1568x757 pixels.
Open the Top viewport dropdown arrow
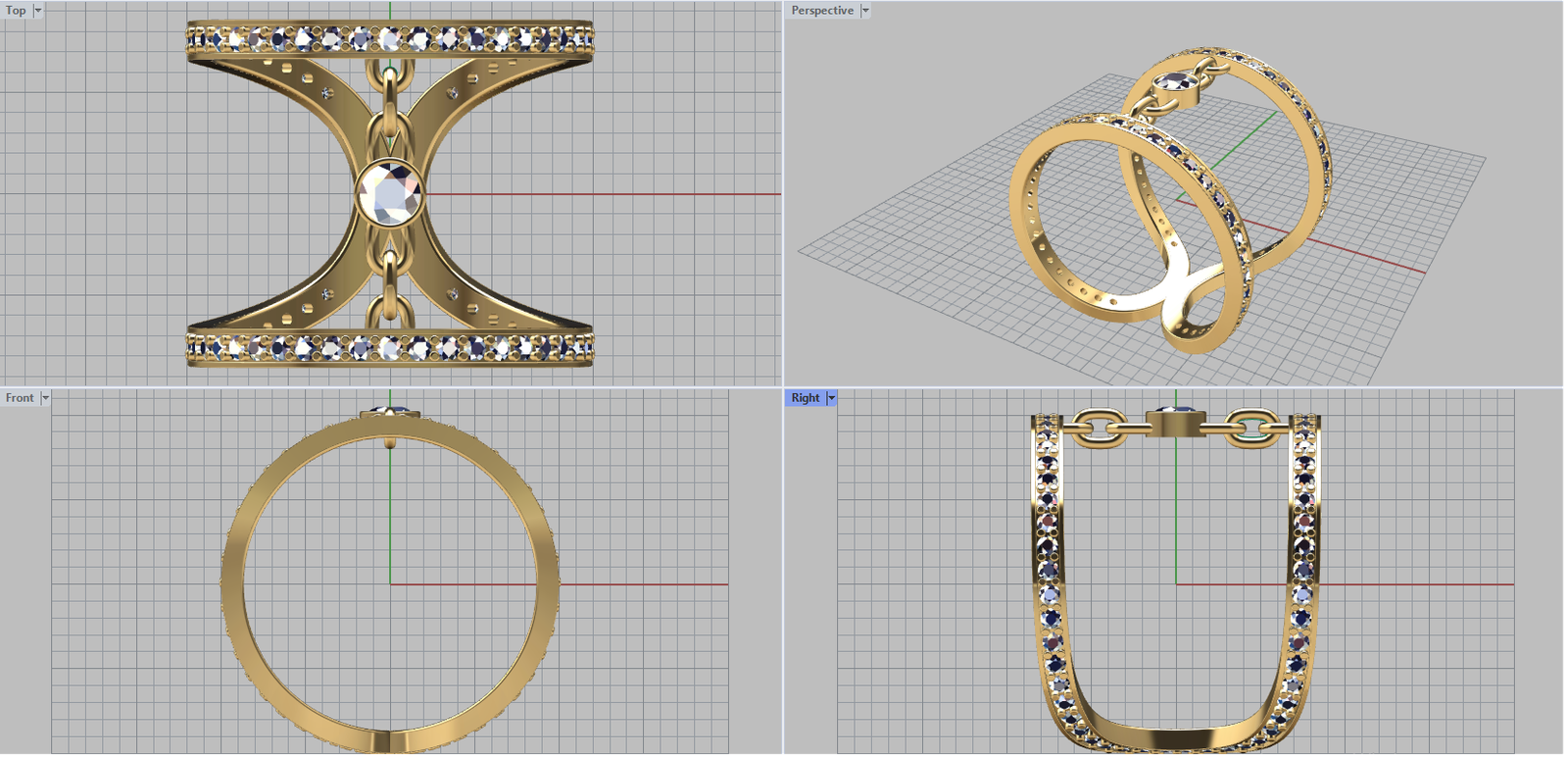(x=38, y=11)
